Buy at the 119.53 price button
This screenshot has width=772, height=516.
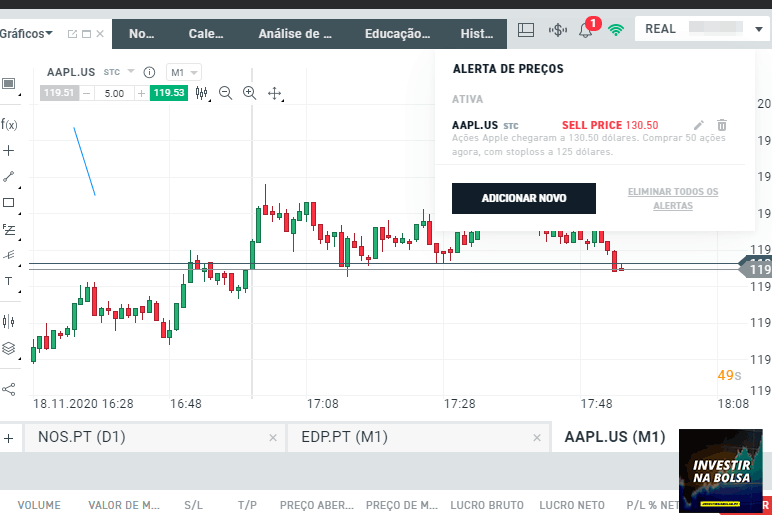169,93
